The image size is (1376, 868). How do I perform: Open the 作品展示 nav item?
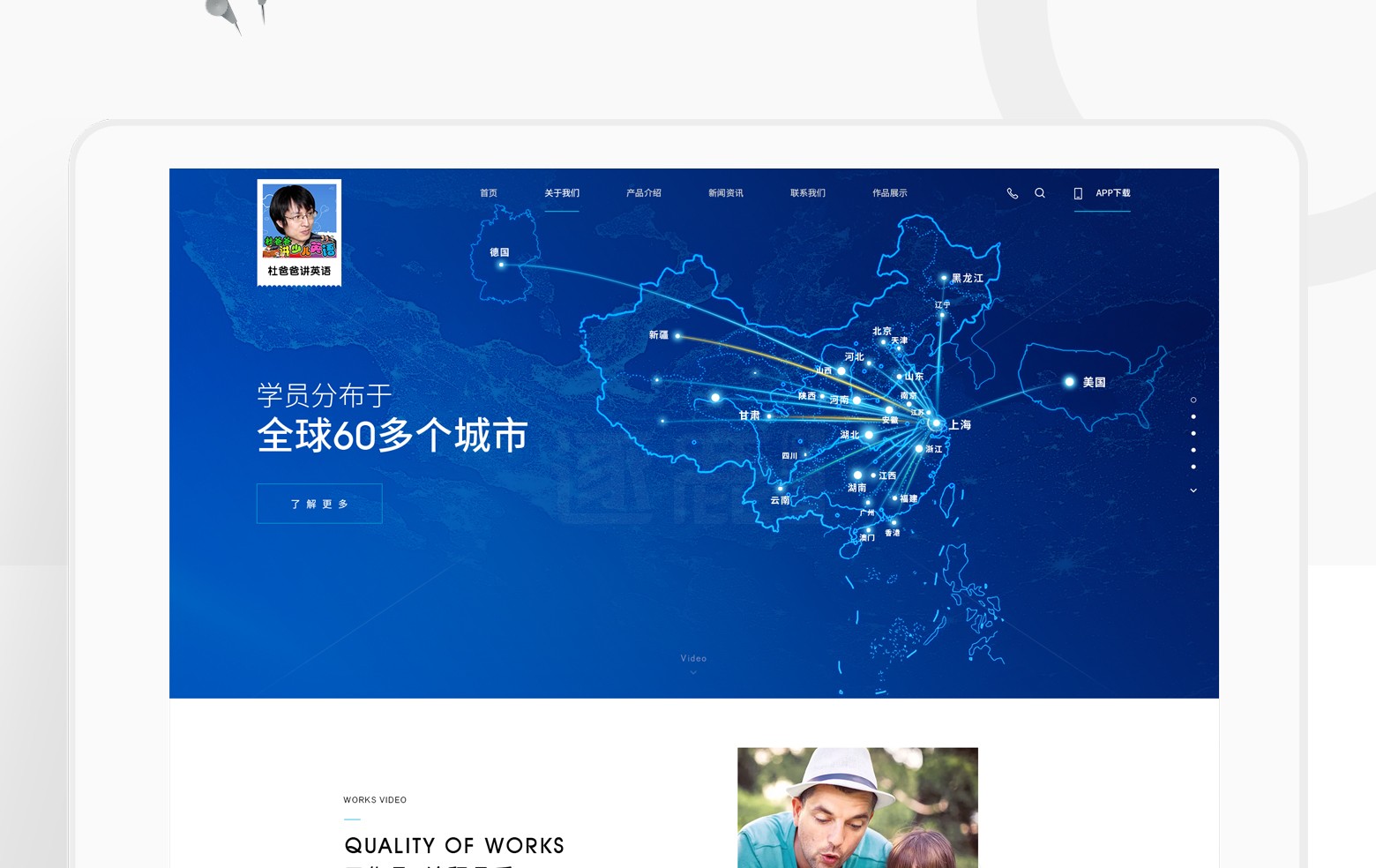pos(890,193)
